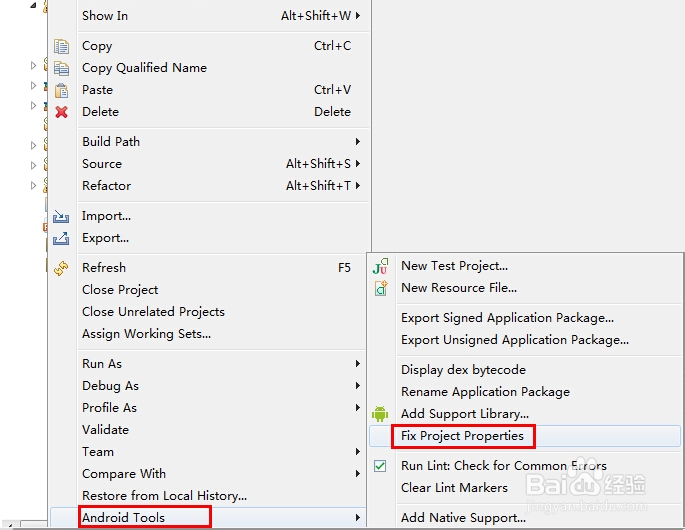
Task: Click the Export icon
Action: 61,239
